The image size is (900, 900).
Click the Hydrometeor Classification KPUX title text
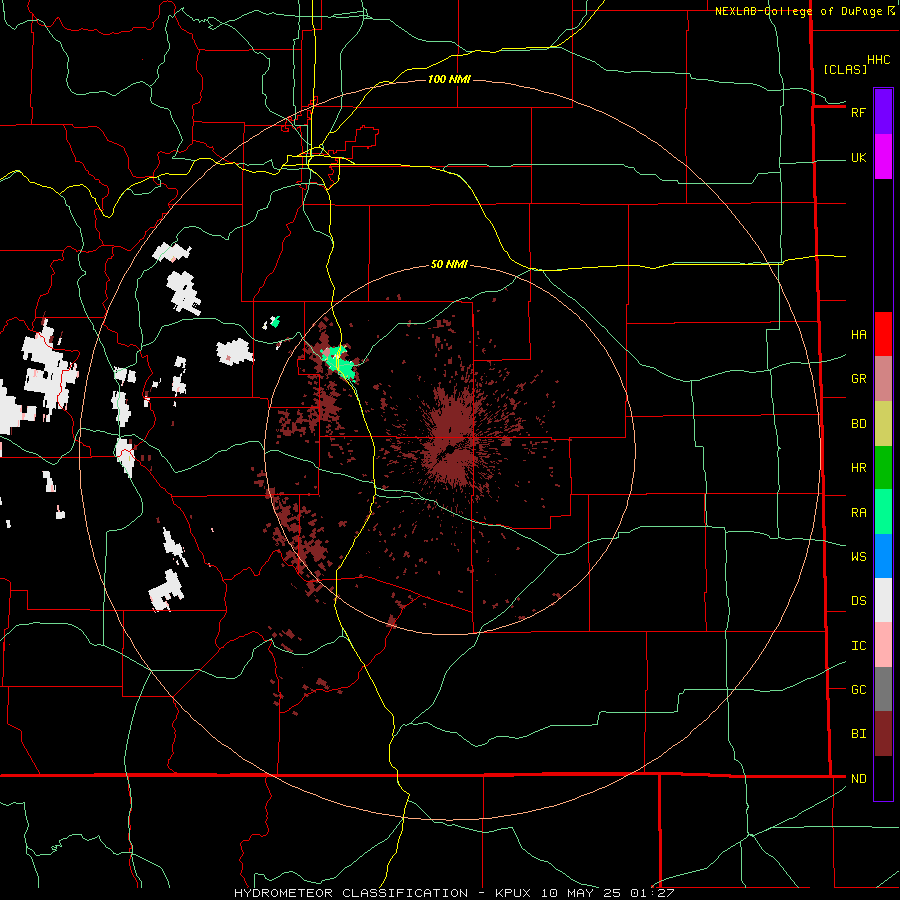click(454, 893)
